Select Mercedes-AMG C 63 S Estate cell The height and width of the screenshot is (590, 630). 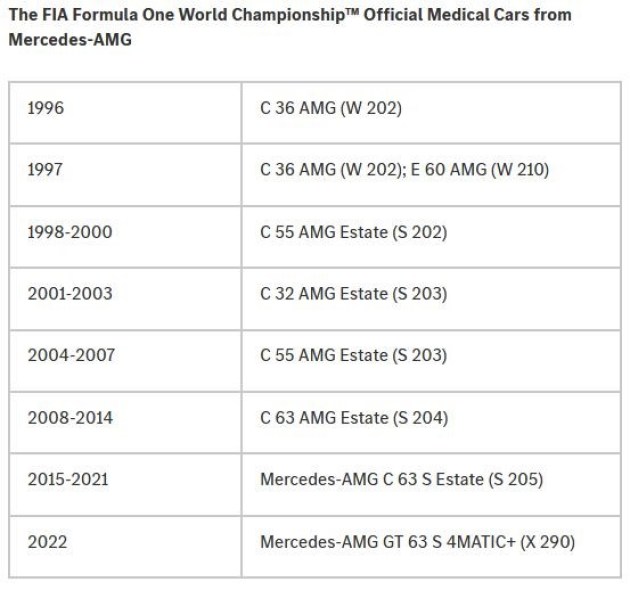432,484
